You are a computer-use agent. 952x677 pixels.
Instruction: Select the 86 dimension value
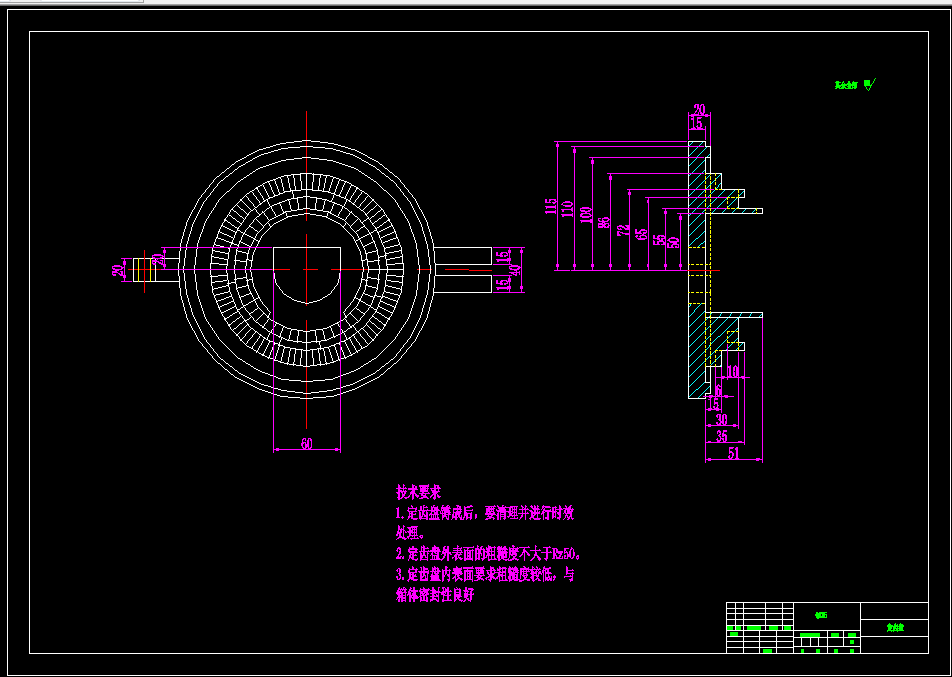(x=604, y=222)
